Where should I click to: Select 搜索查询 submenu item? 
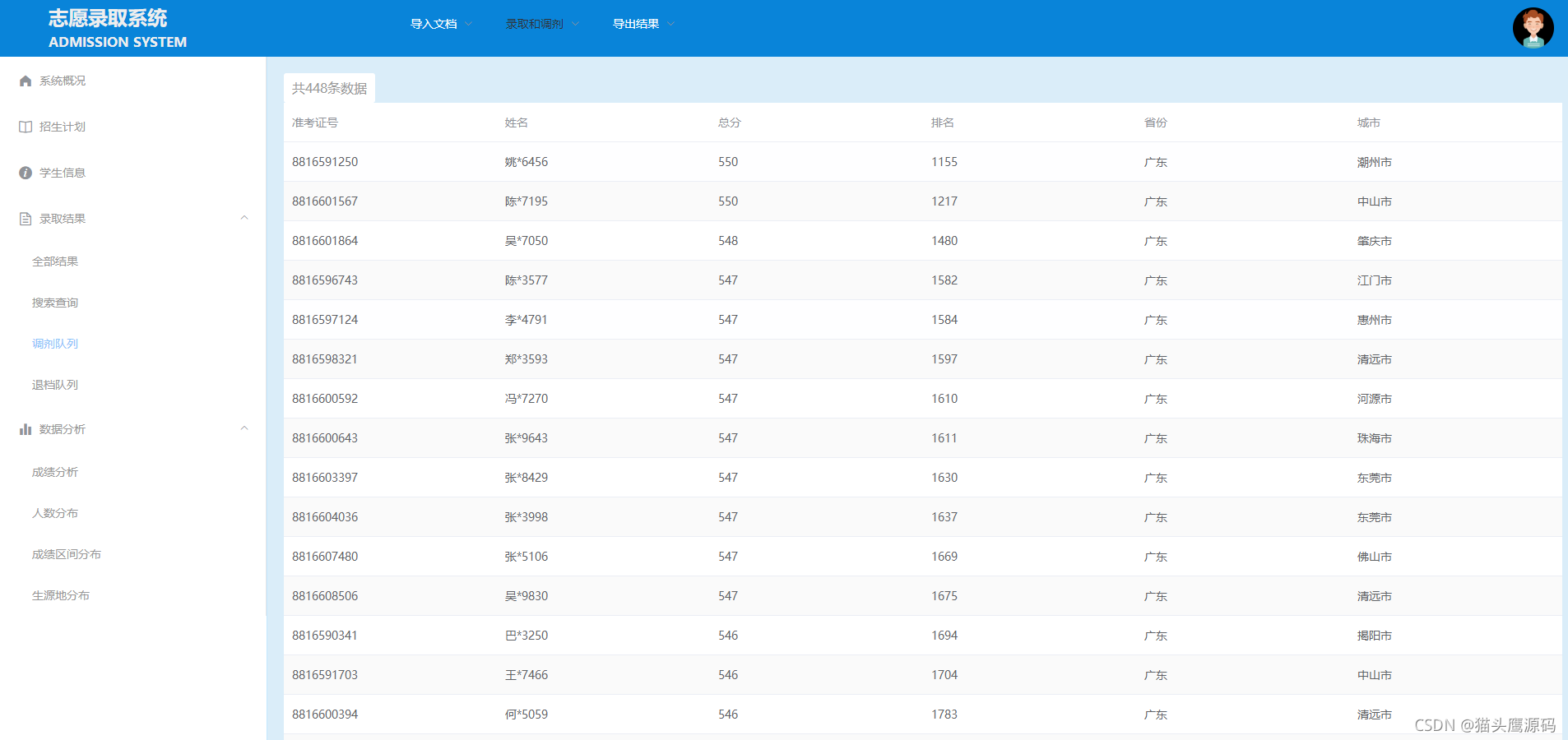click(x=55, y=303)
